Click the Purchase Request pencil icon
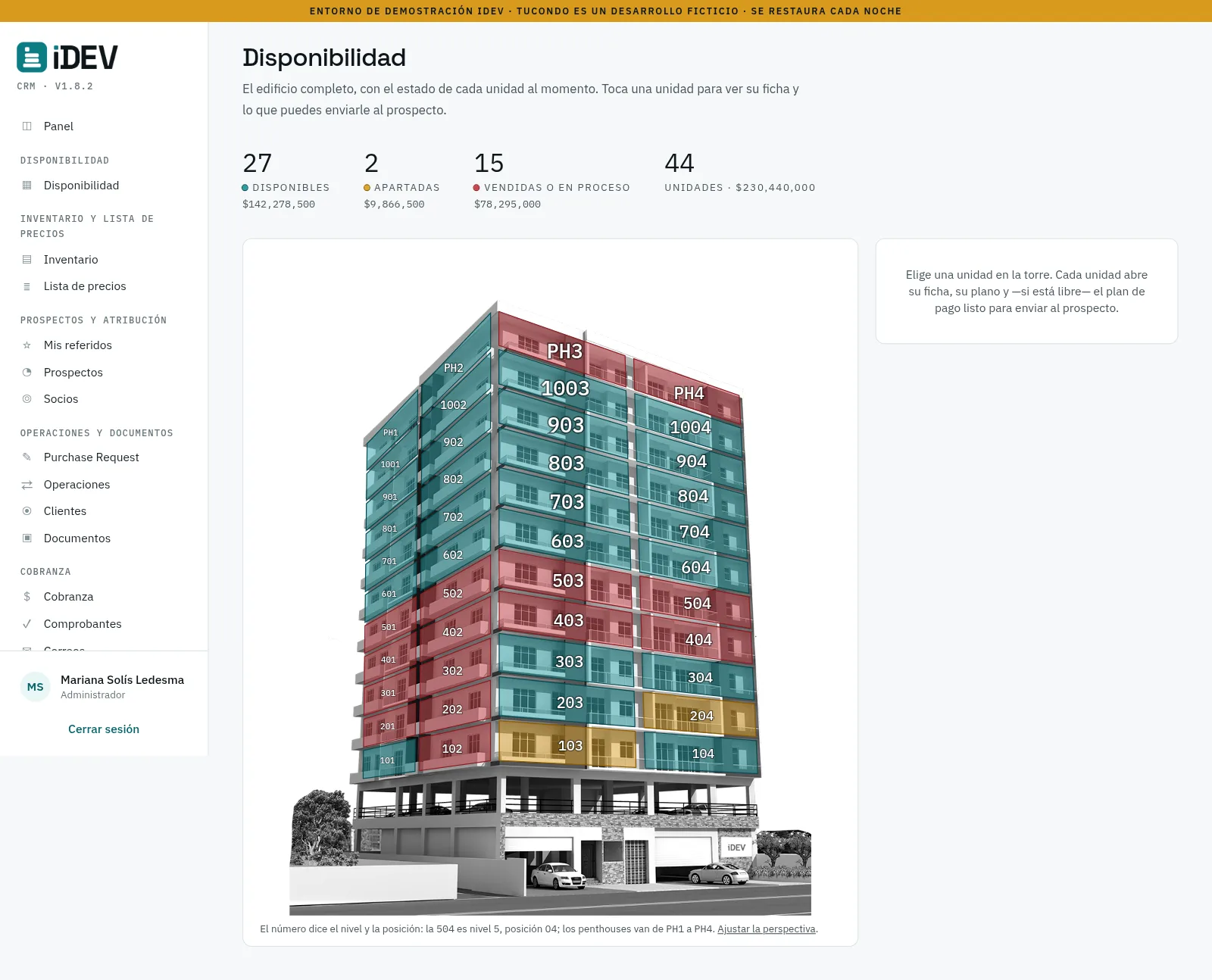This screenshot has height=980, width=1212. coord(27,457)
